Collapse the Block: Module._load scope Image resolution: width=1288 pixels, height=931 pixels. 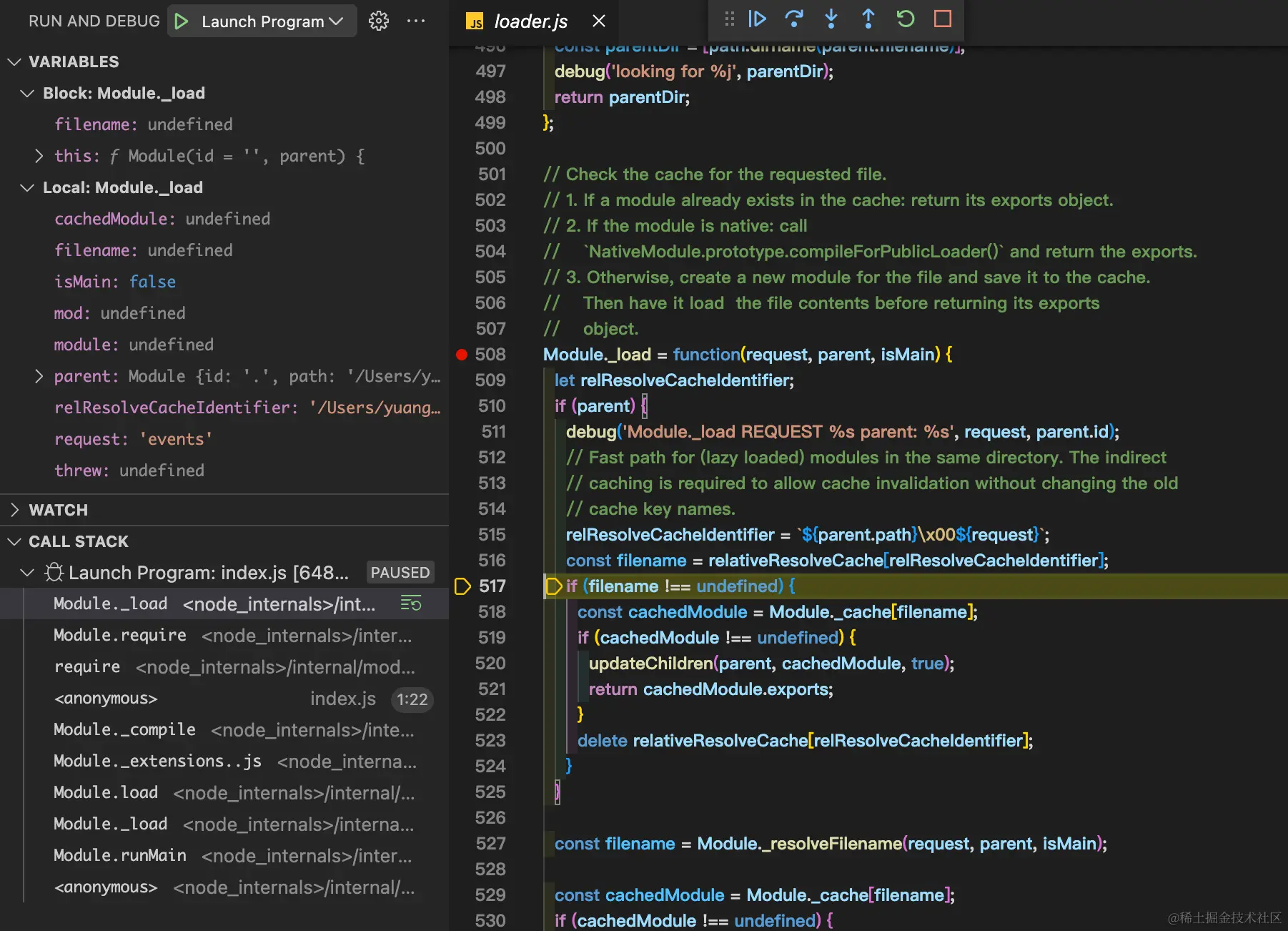(27, 93)
